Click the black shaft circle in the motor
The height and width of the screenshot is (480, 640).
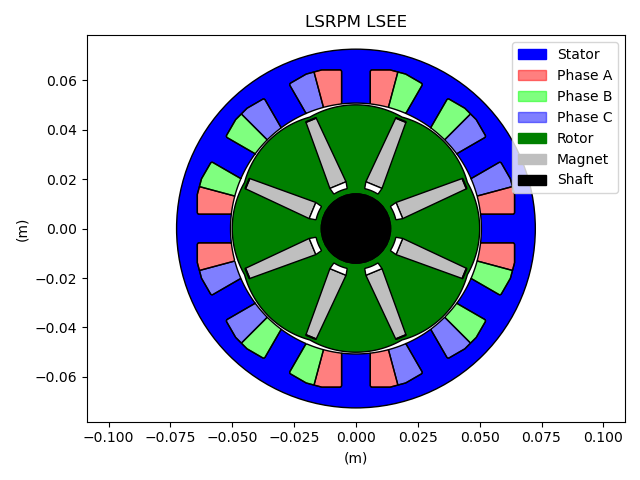[x=356, y=229]
